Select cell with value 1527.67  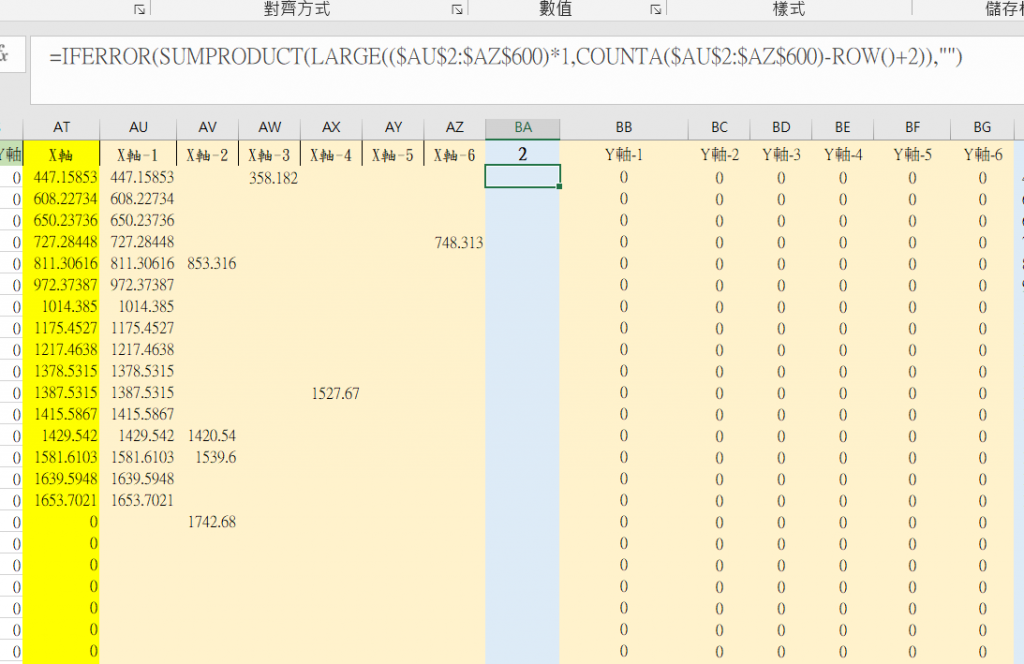click(331, 393)
